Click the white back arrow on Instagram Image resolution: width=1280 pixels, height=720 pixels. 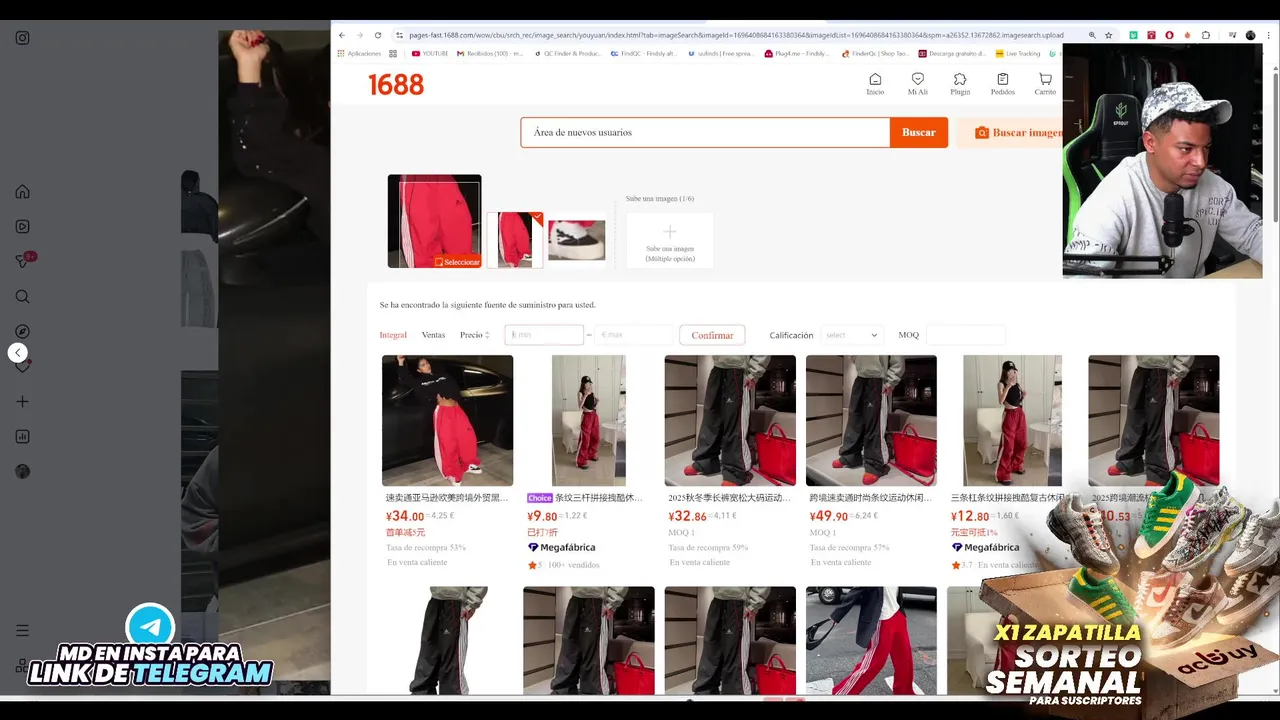17,352
